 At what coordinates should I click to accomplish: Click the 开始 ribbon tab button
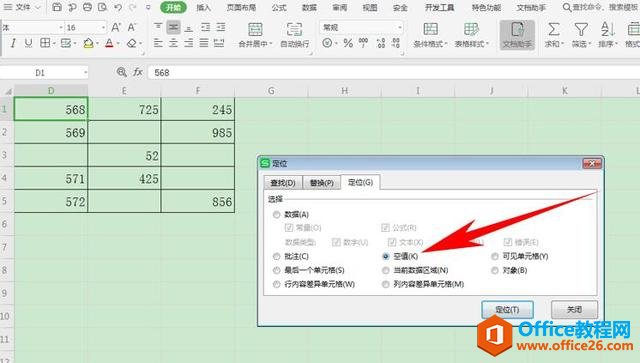(x=173, y=7)
